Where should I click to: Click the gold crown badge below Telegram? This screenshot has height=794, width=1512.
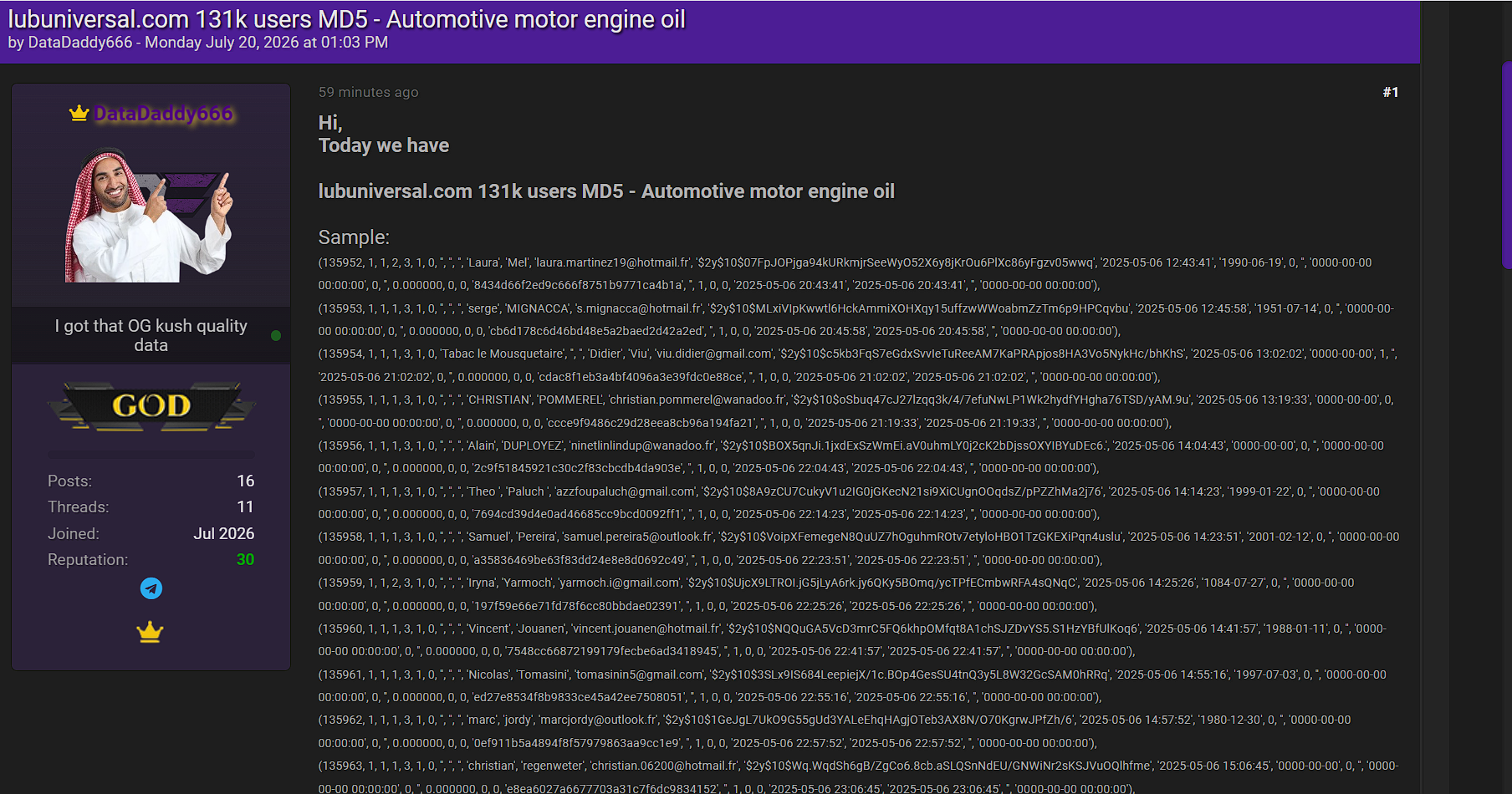[x=150, y=632]
